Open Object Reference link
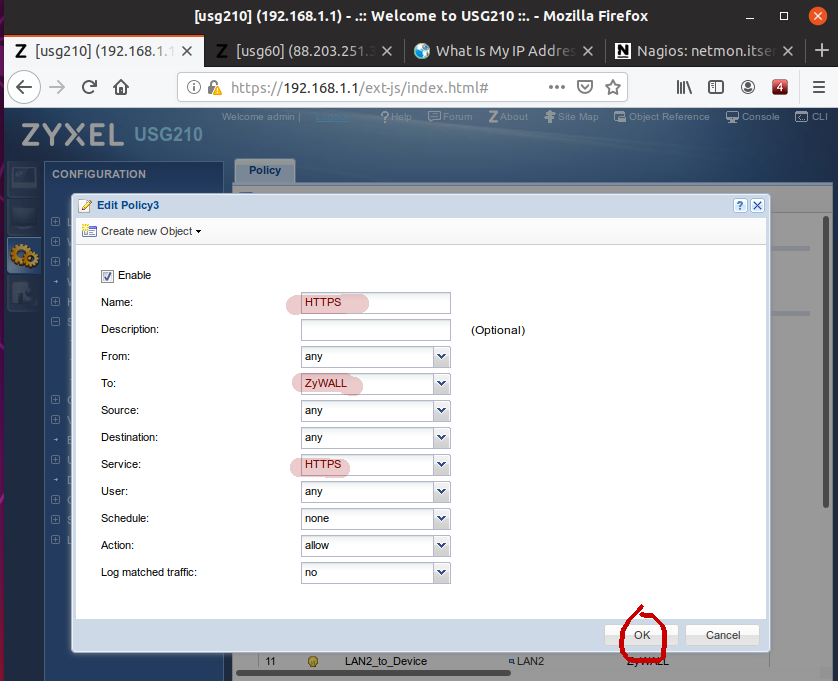 coord(662,117)
